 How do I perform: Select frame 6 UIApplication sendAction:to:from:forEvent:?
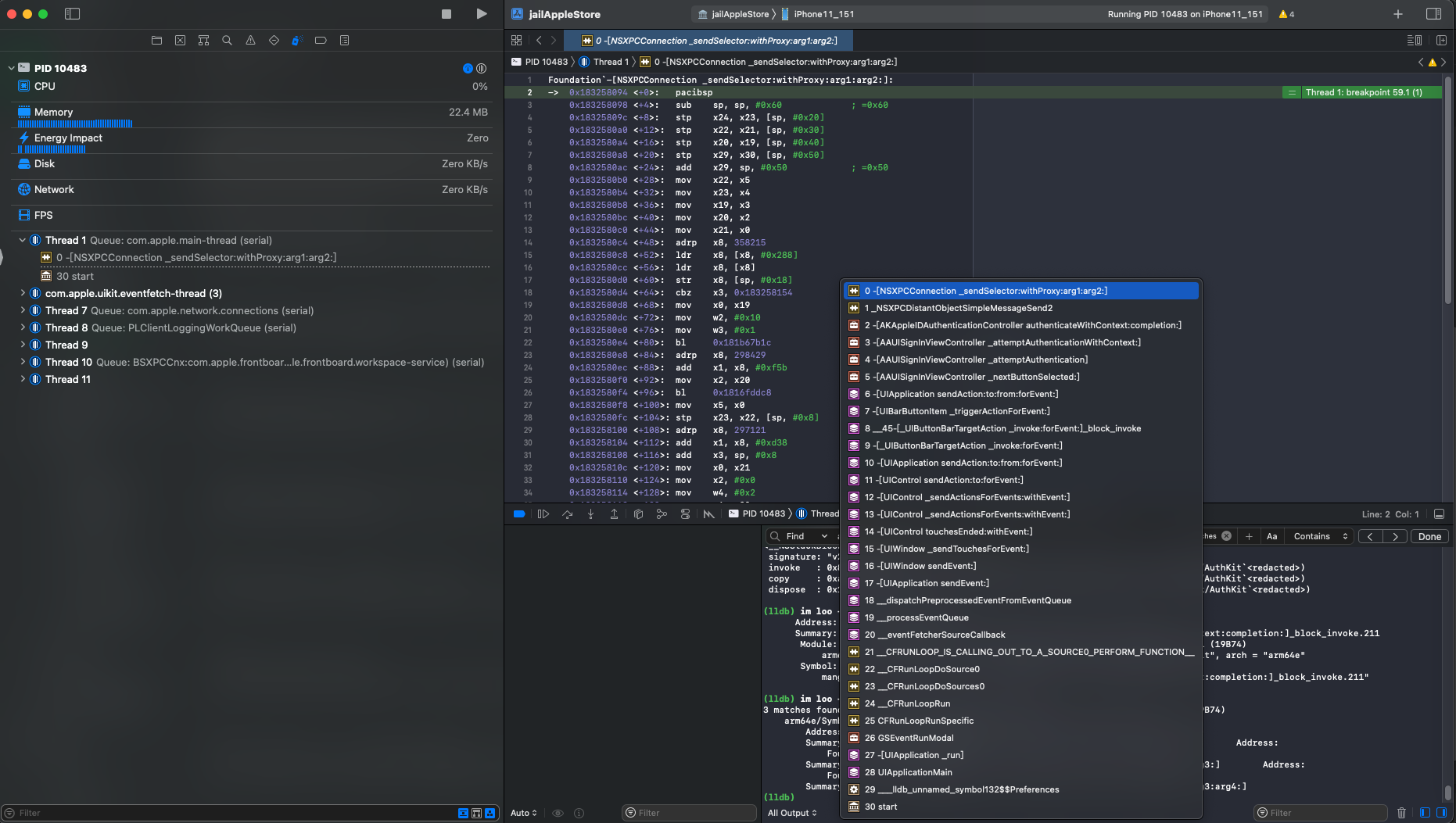click(x=1020, y=394)
